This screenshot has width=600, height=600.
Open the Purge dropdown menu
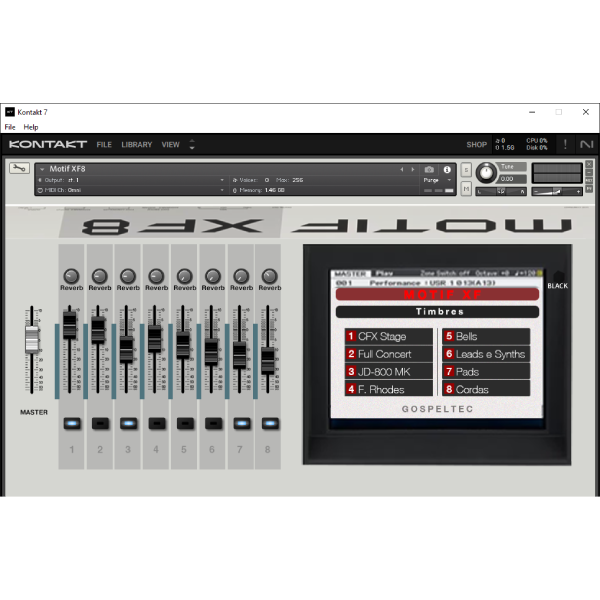pos(438,180)
